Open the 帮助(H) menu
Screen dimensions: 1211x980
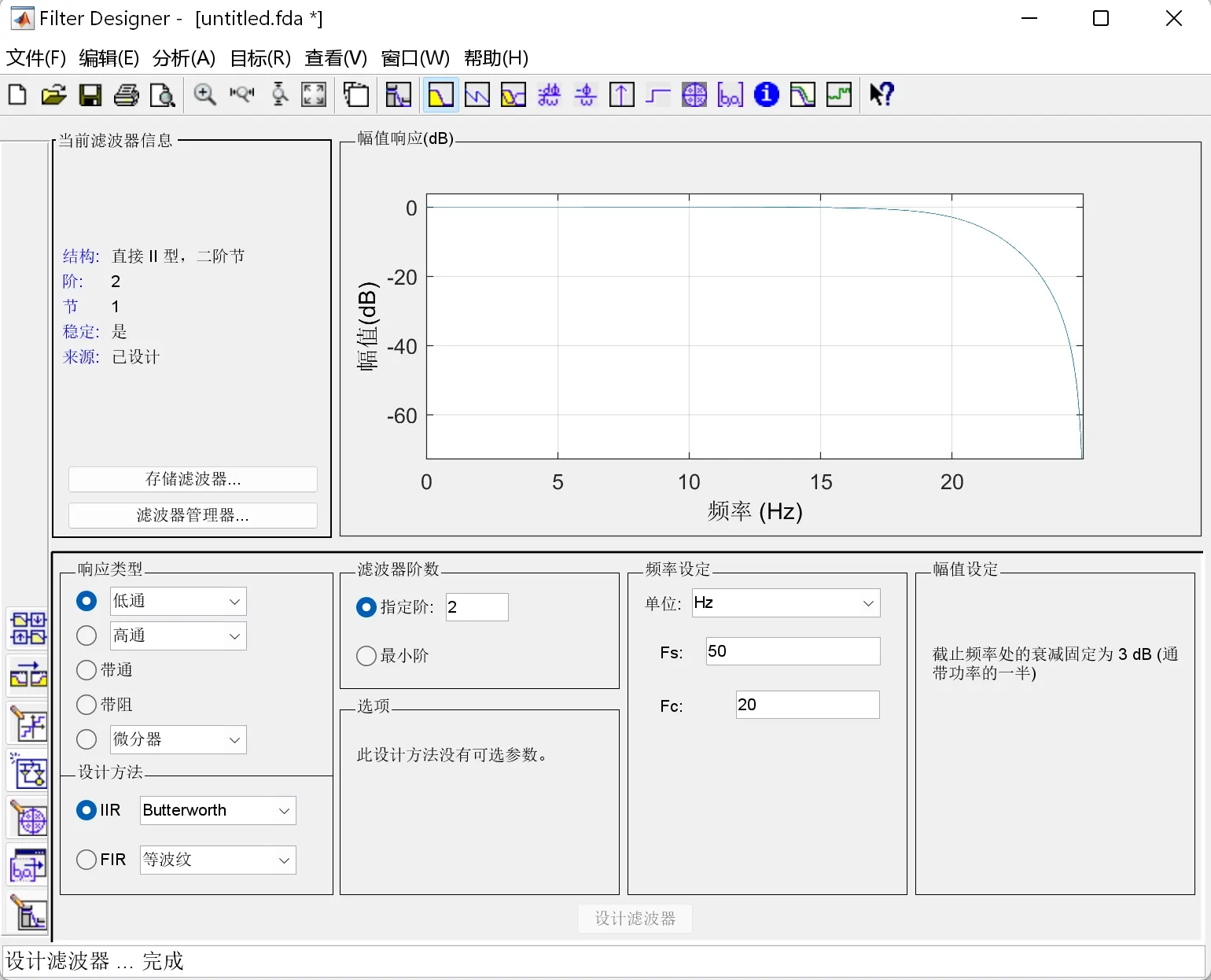pos(496,58)
